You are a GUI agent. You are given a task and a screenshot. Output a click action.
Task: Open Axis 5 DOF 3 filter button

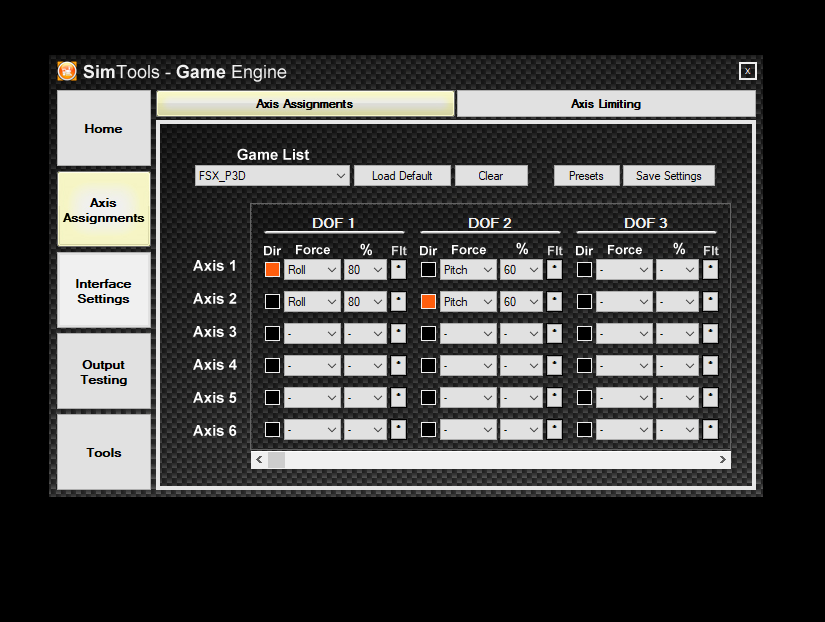coord(710,397)
